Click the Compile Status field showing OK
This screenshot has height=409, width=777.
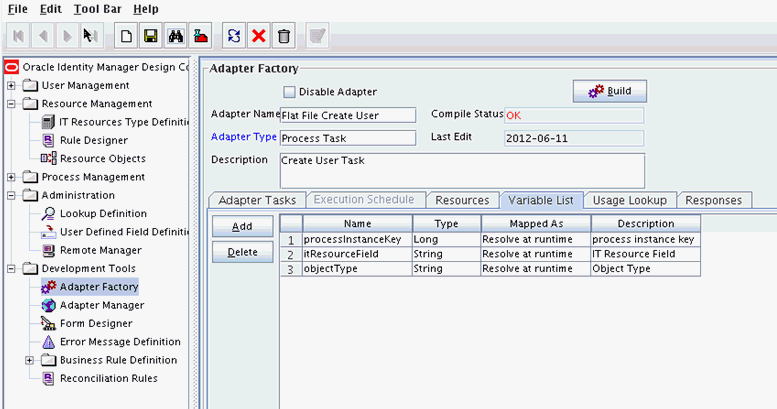tap(574, 115)
